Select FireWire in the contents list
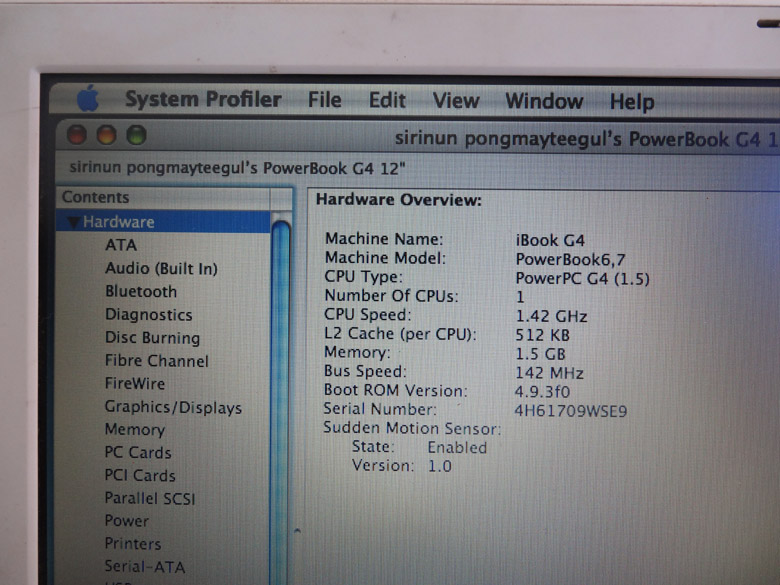This screenshot has width=780, height=585. pos(135,384)
